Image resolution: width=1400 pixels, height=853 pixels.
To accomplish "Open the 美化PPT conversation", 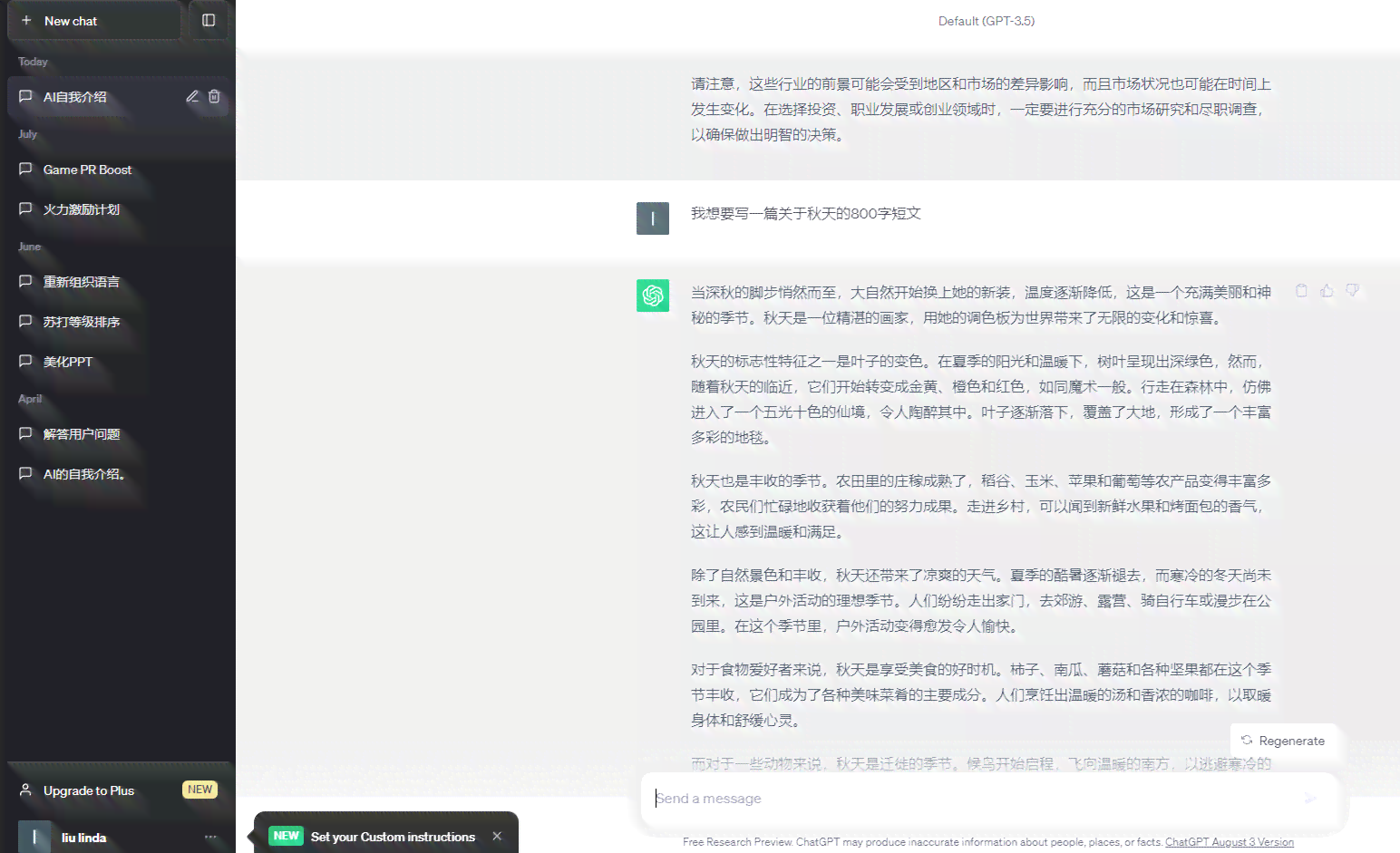I will 118,362.
